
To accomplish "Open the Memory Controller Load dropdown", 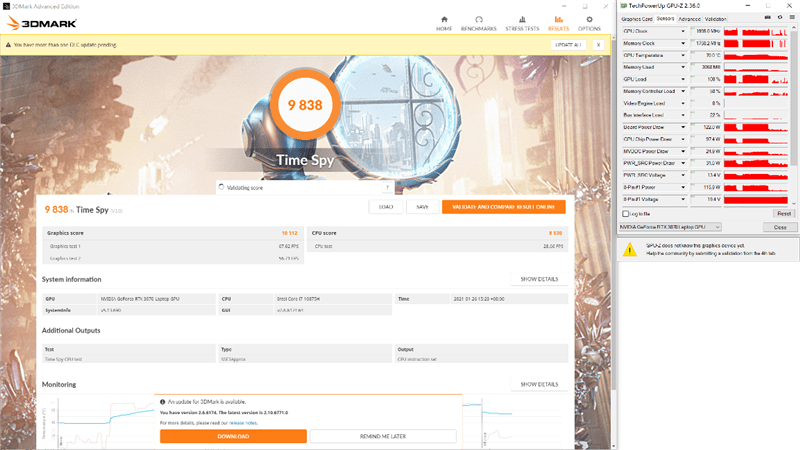I will [683, 91].
